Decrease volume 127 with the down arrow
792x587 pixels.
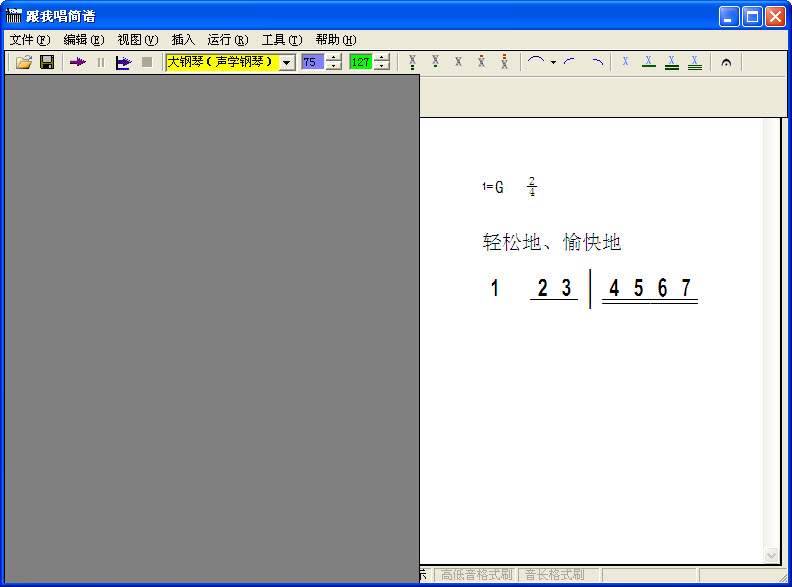(382, 66)
